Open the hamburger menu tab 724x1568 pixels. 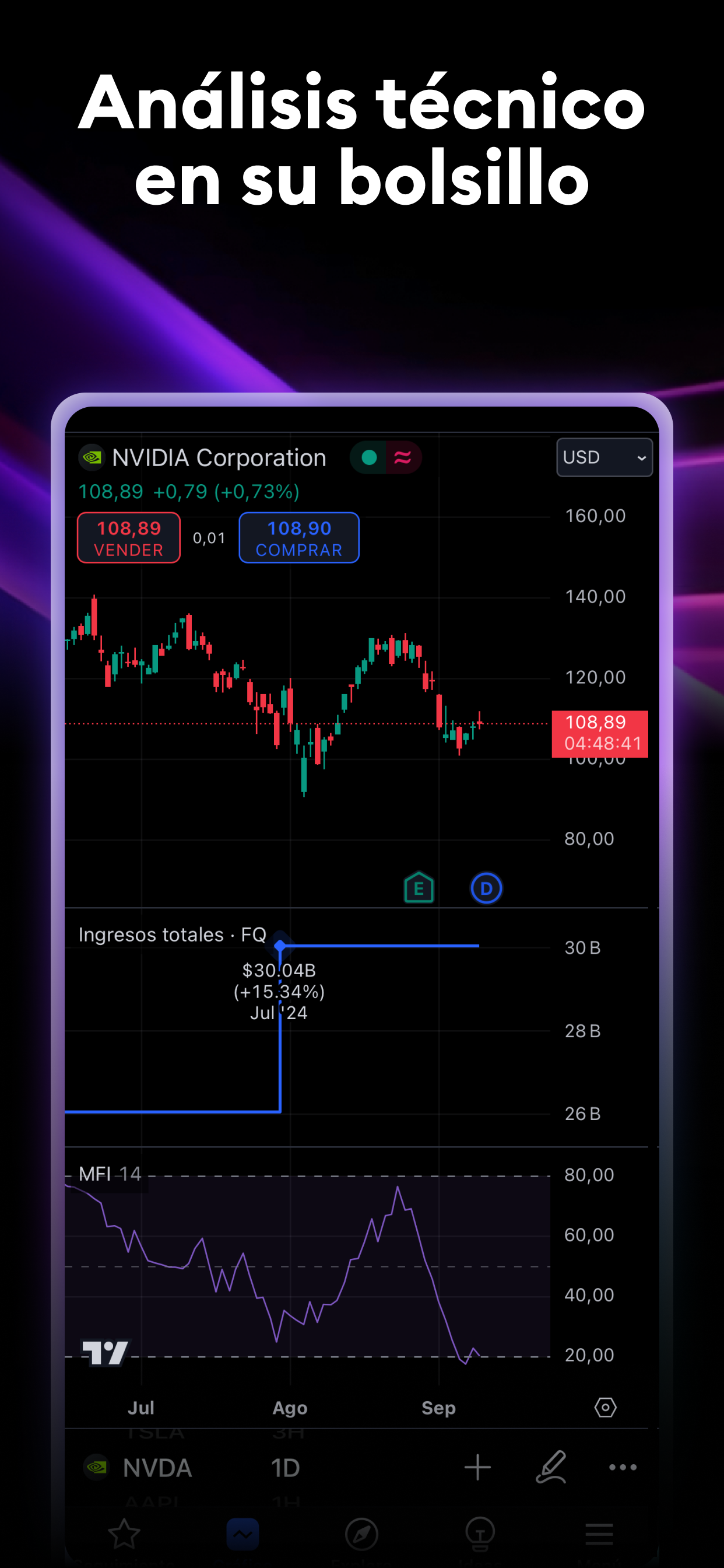[599, 1534]
